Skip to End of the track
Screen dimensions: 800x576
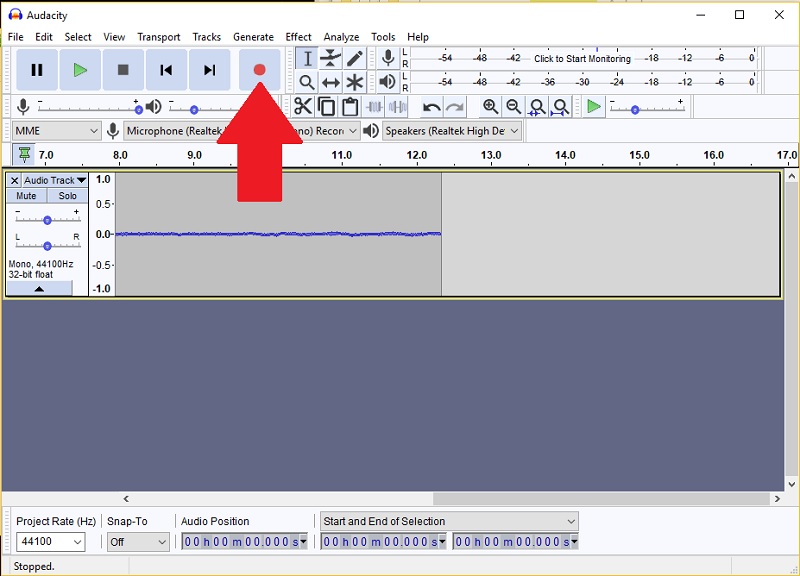point(209,70)
